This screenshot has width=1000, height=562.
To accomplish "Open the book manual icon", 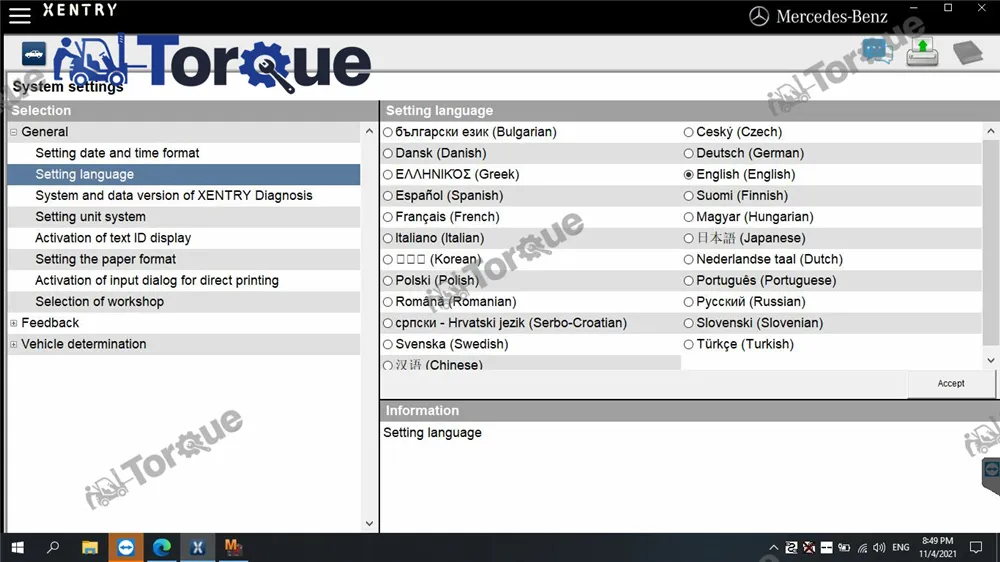I will 968,52.
